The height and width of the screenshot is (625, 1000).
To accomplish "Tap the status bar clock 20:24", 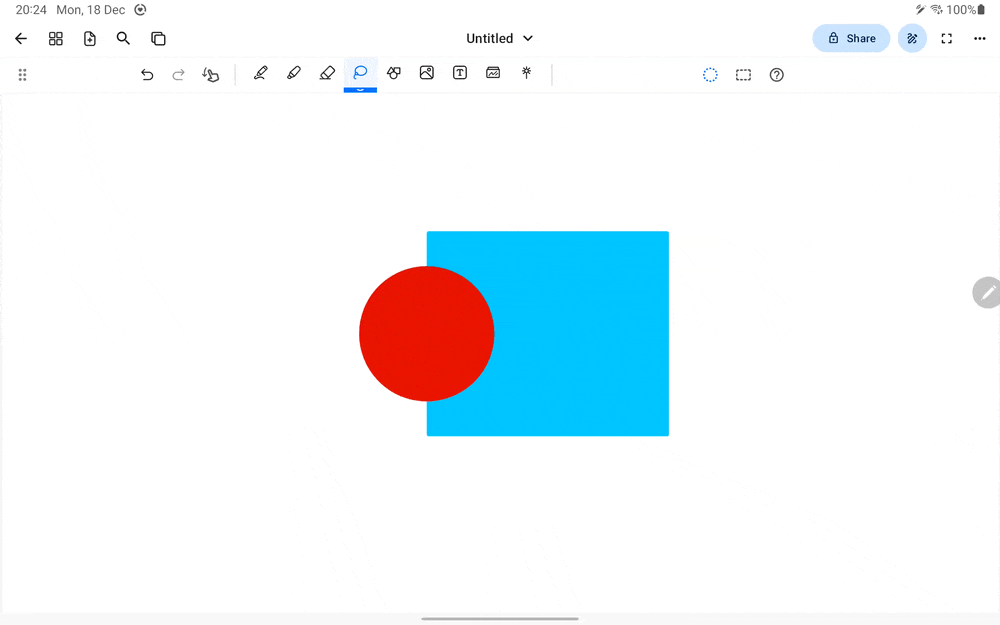I will tap(31, 10).
